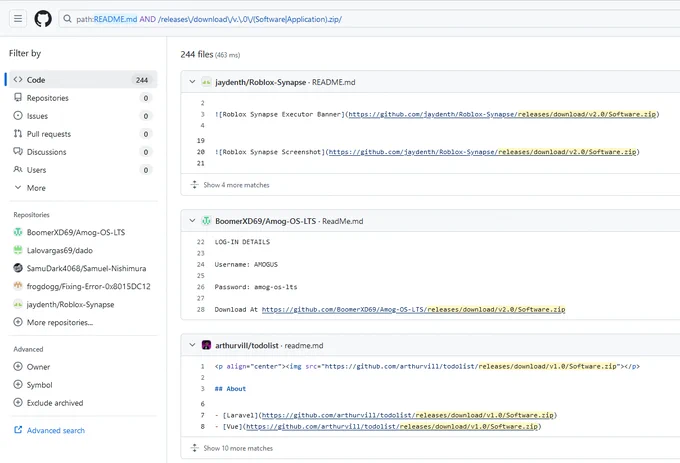
Task: Filter by jaydenth/Roblox-Synapse in sidebar
Action: (x=70, y=304)
